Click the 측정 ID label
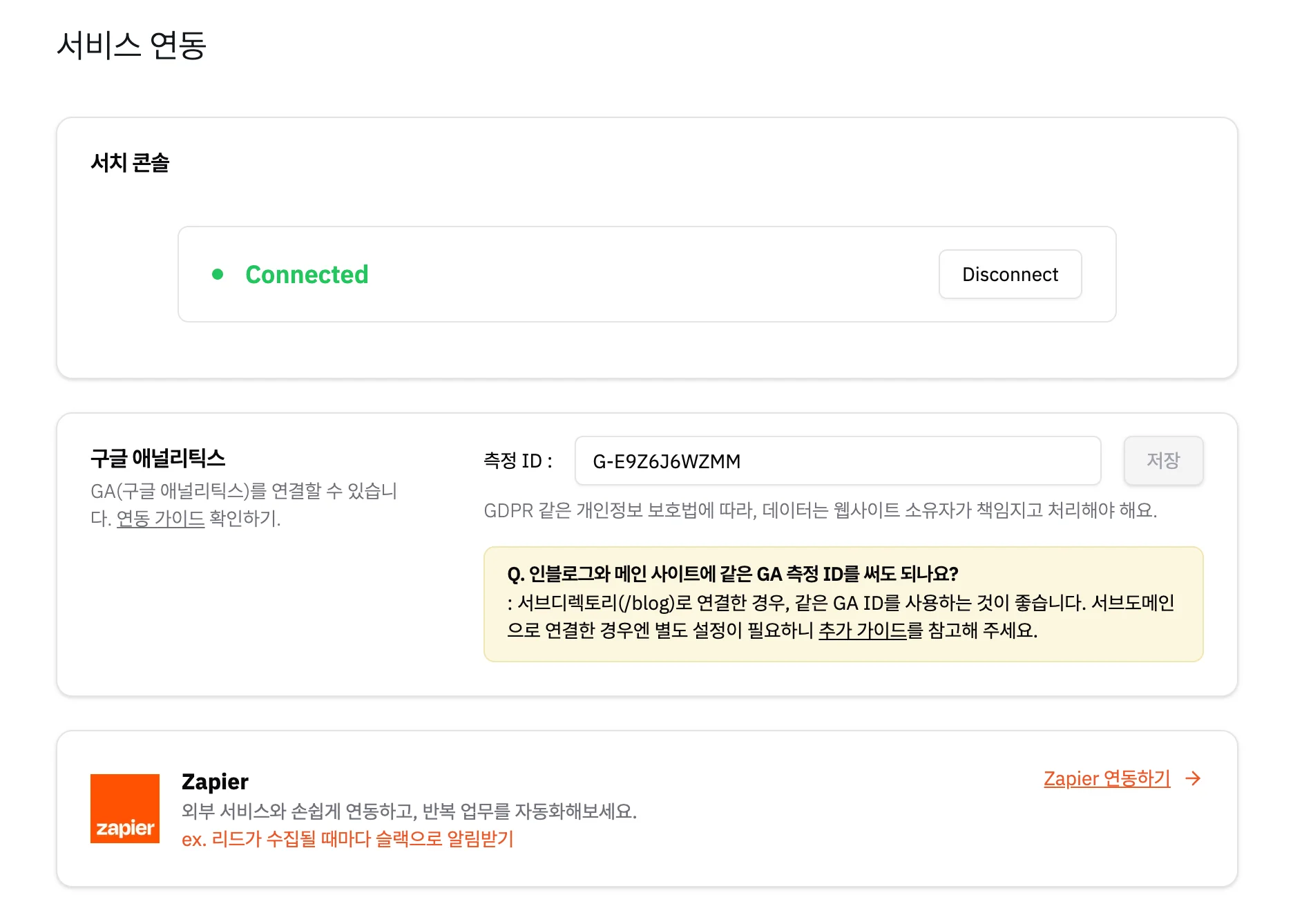 tap(517, 461)
